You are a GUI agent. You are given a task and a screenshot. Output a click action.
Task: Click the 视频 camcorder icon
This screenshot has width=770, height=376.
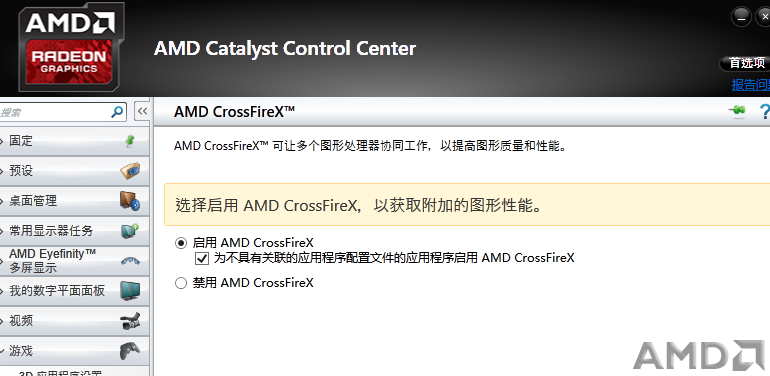tap(130, 321)
